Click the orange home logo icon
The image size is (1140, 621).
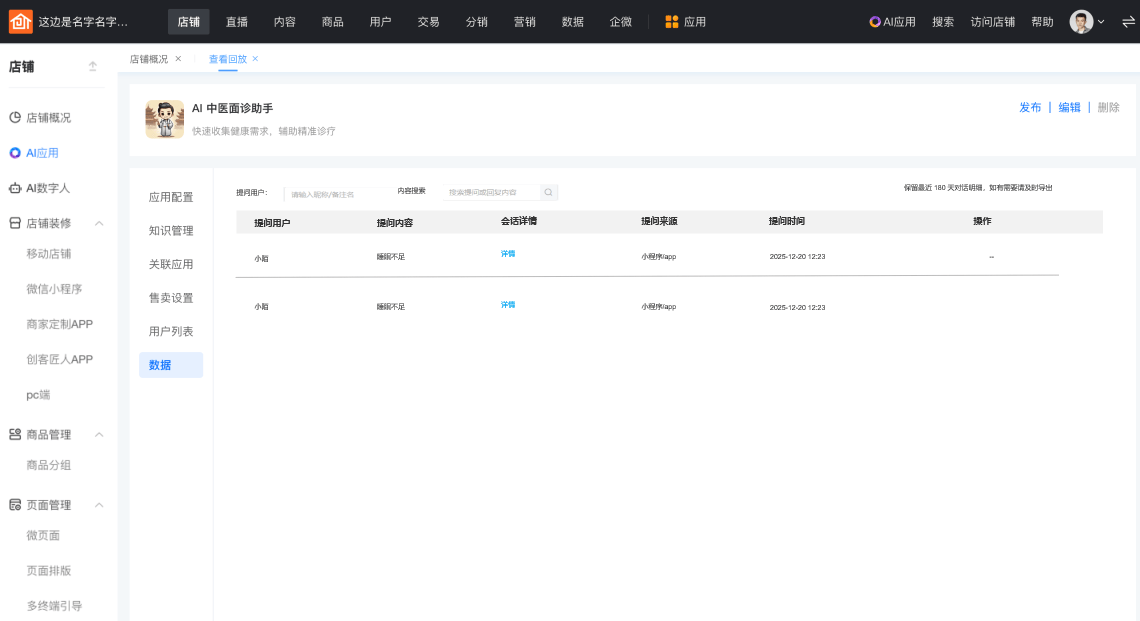(20, 21)
